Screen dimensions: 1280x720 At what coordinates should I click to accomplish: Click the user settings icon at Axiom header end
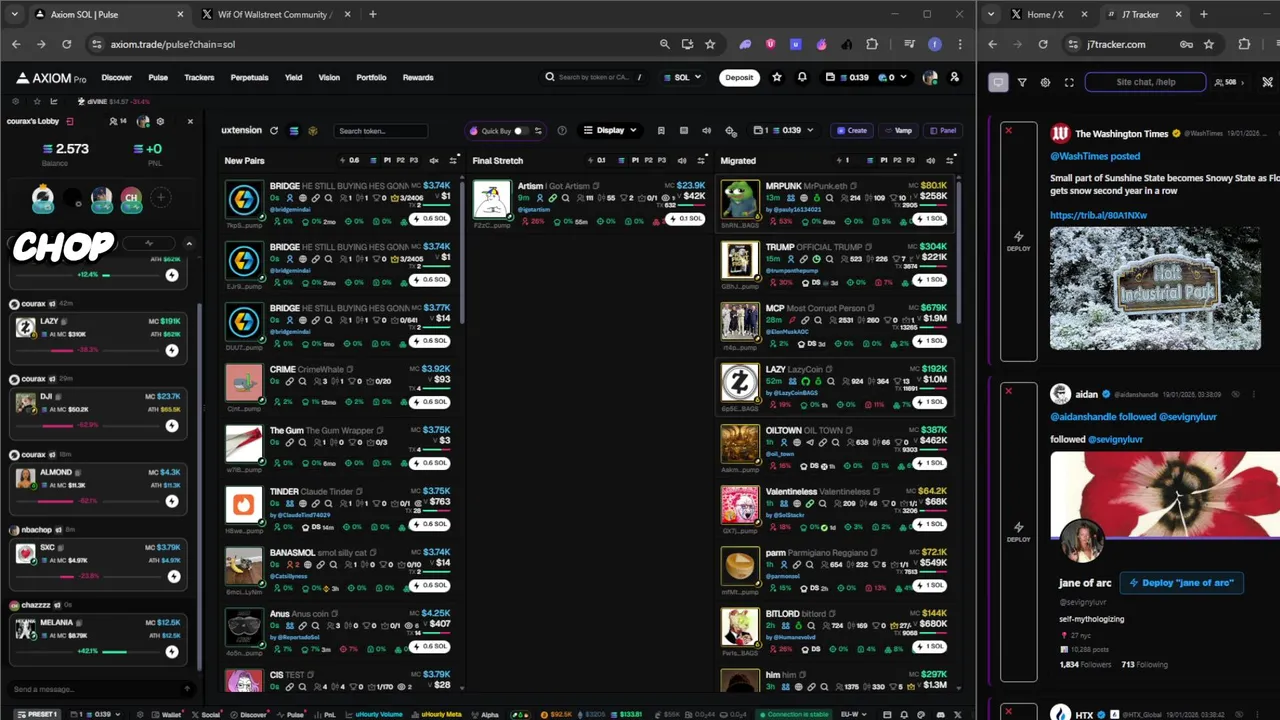(954, 77)
